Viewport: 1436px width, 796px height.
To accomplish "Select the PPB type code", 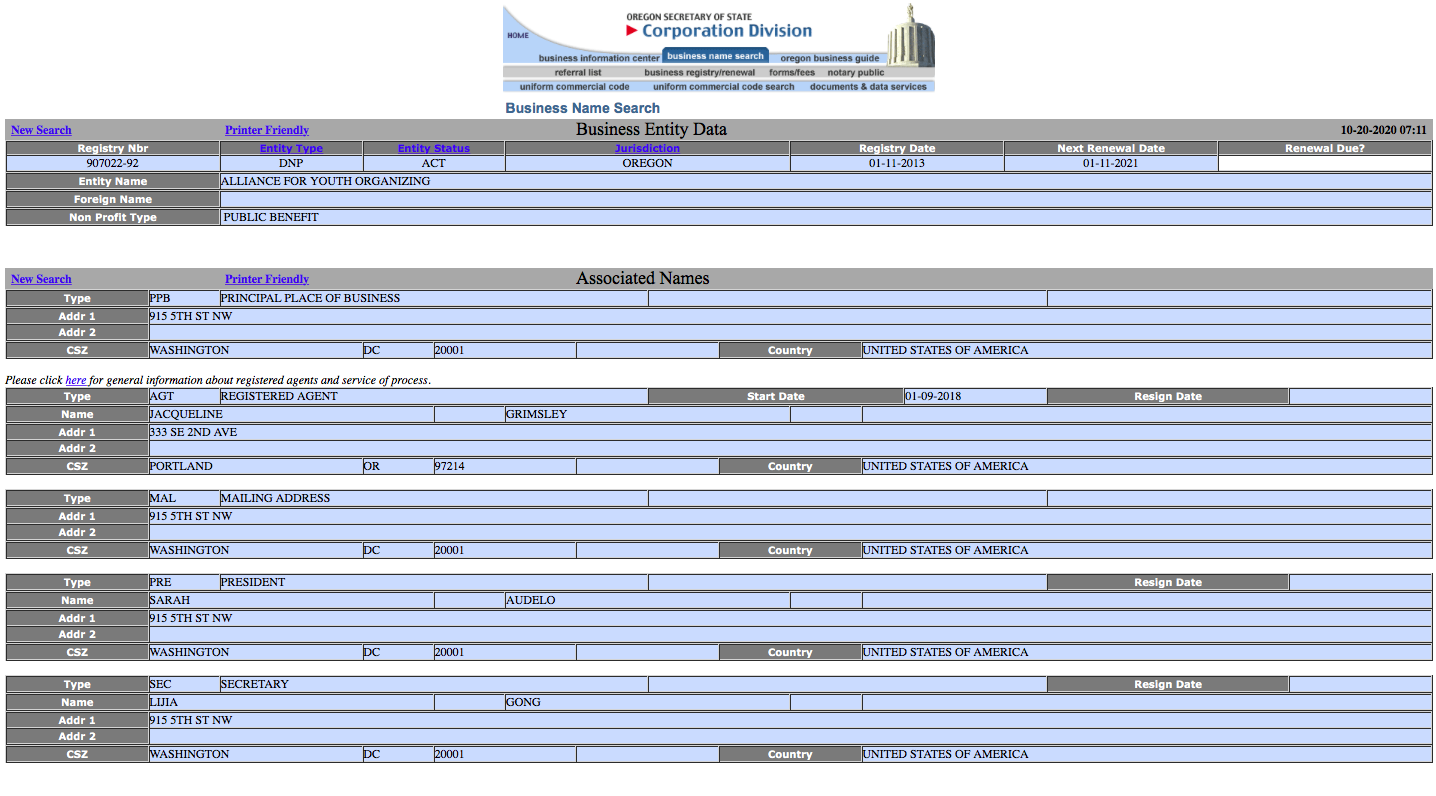I will click(160, 298).
